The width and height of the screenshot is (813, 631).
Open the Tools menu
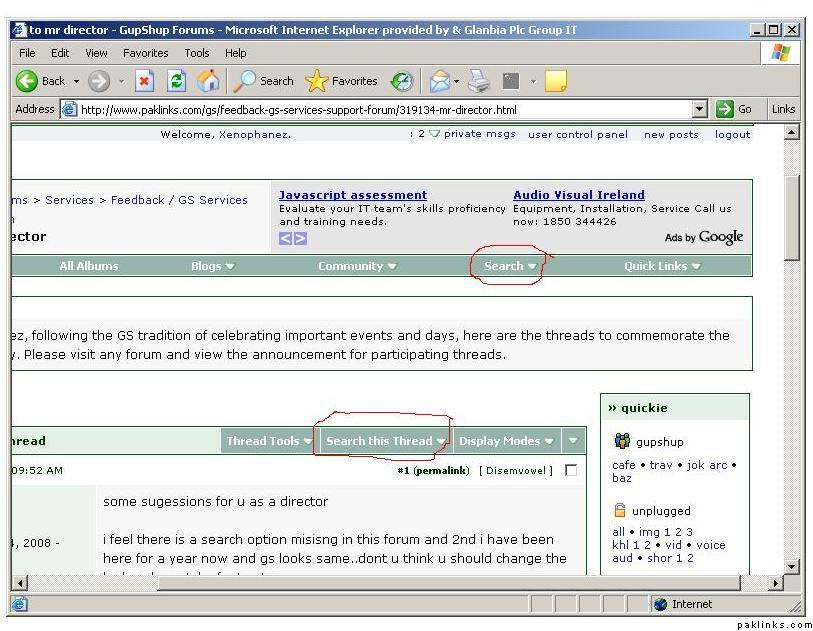pos(197,53)
